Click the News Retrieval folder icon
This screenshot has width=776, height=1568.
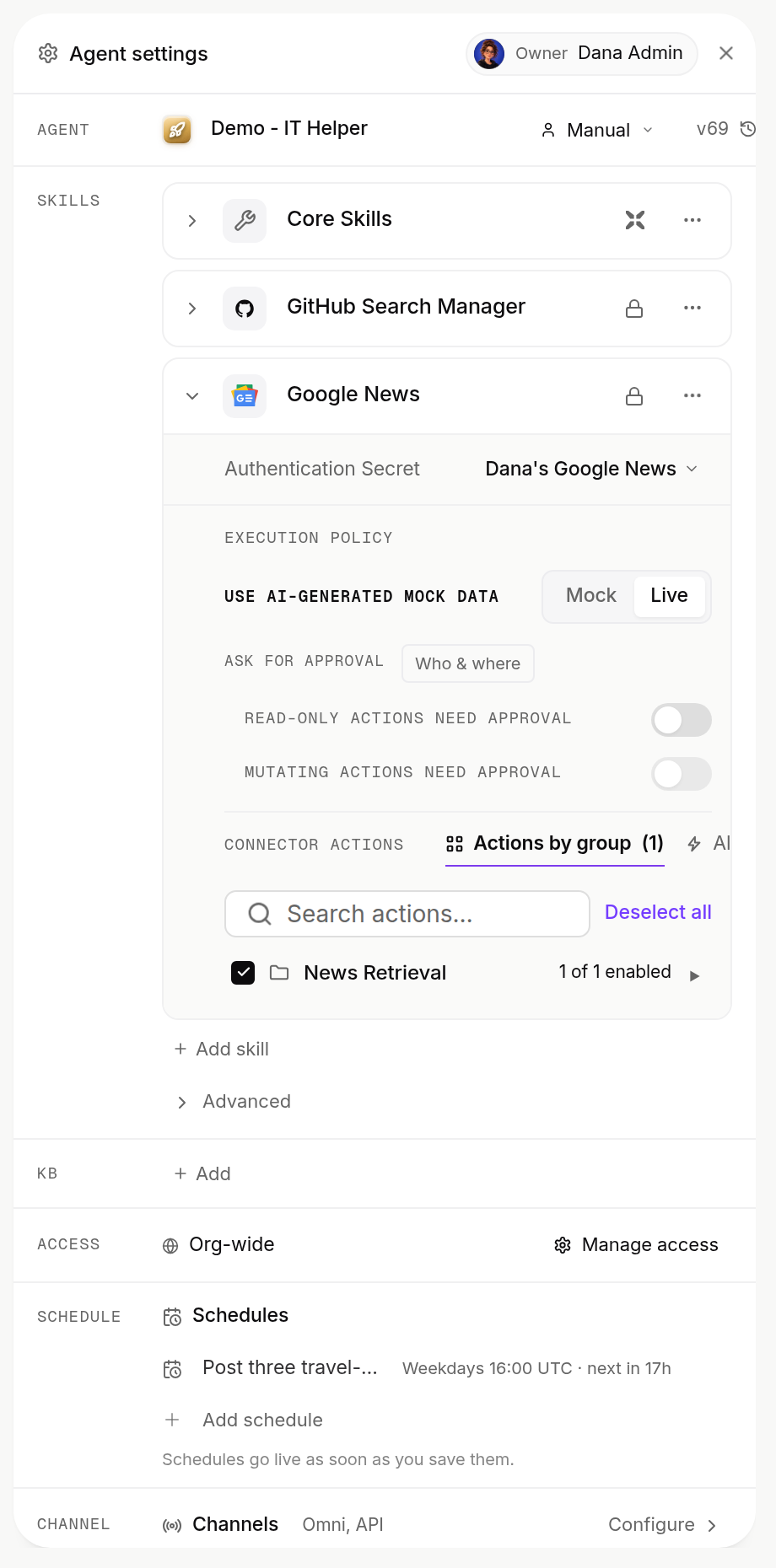(279, 973)
